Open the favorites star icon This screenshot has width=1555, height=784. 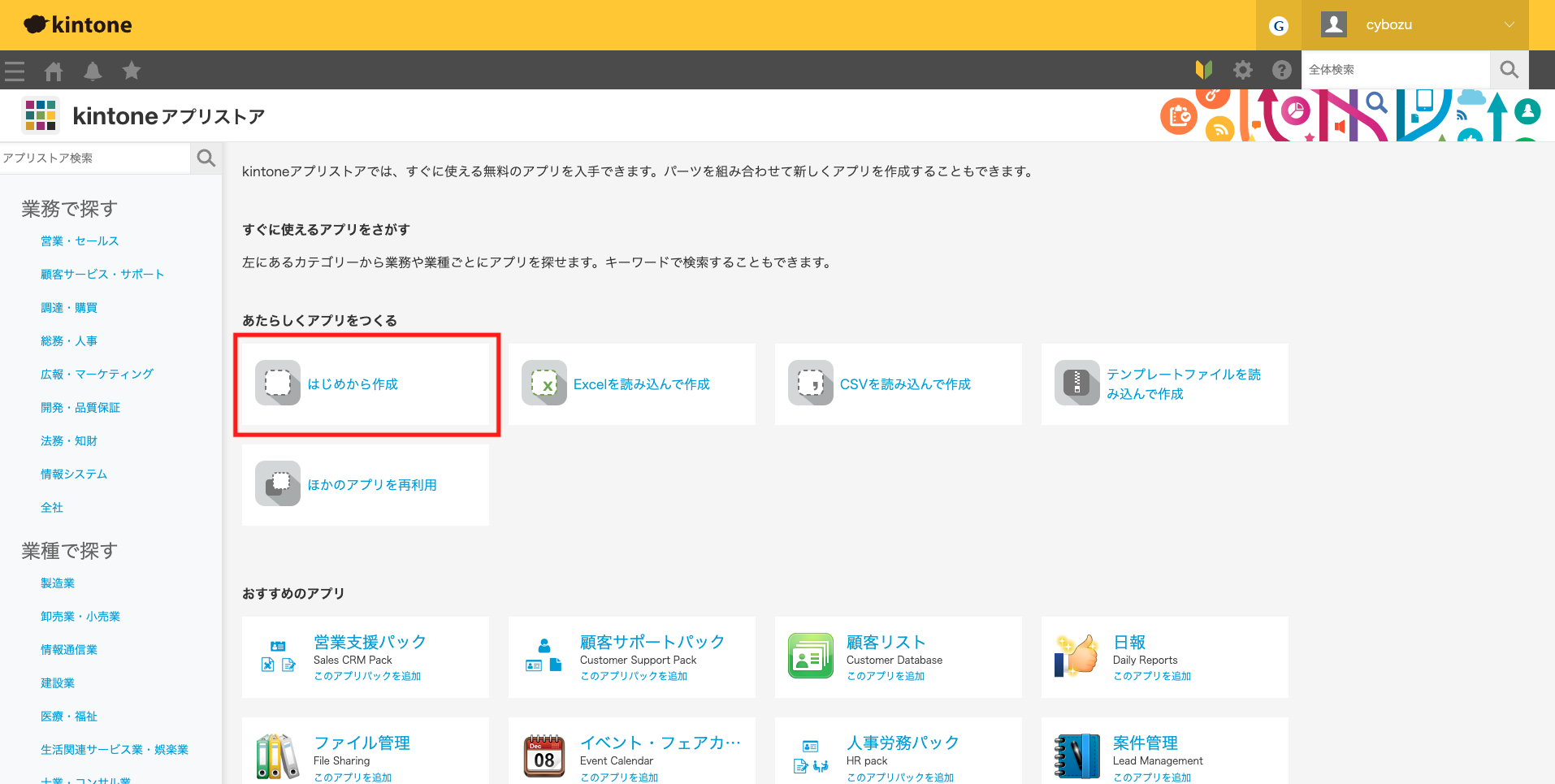pyautogui.click(x=132, y=71)
